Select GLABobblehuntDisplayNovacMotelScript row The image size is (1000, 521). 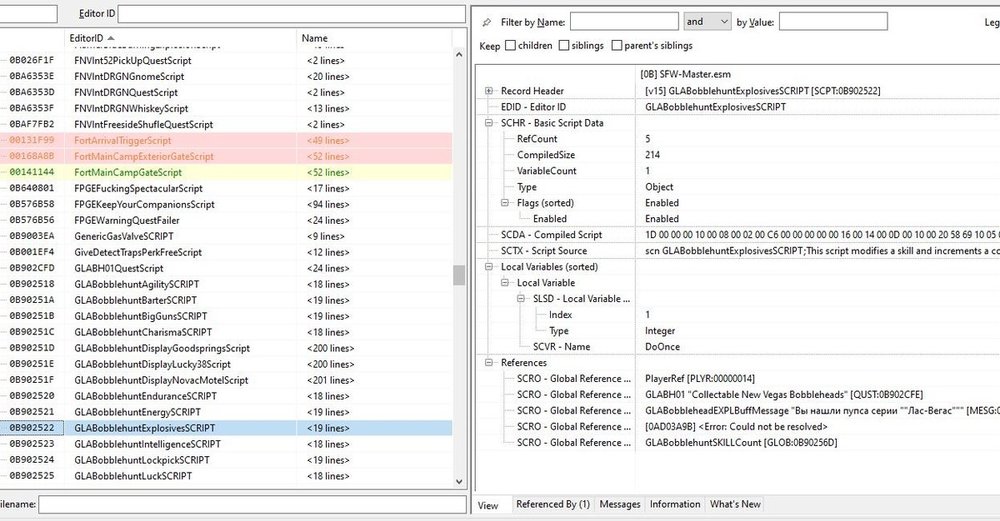(x=226, y=380)
